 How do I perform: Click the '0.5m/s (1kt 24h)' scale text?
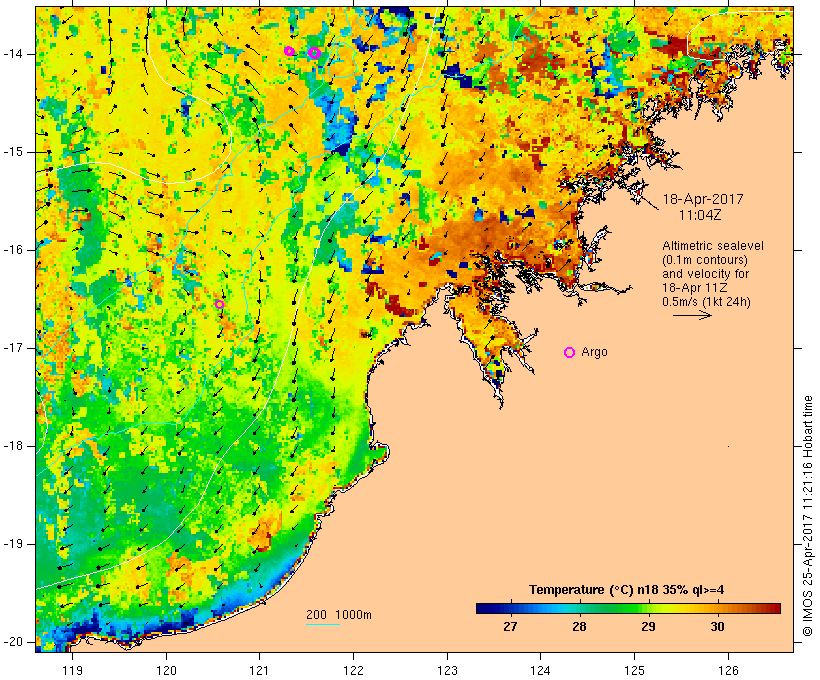coord(706,302)
